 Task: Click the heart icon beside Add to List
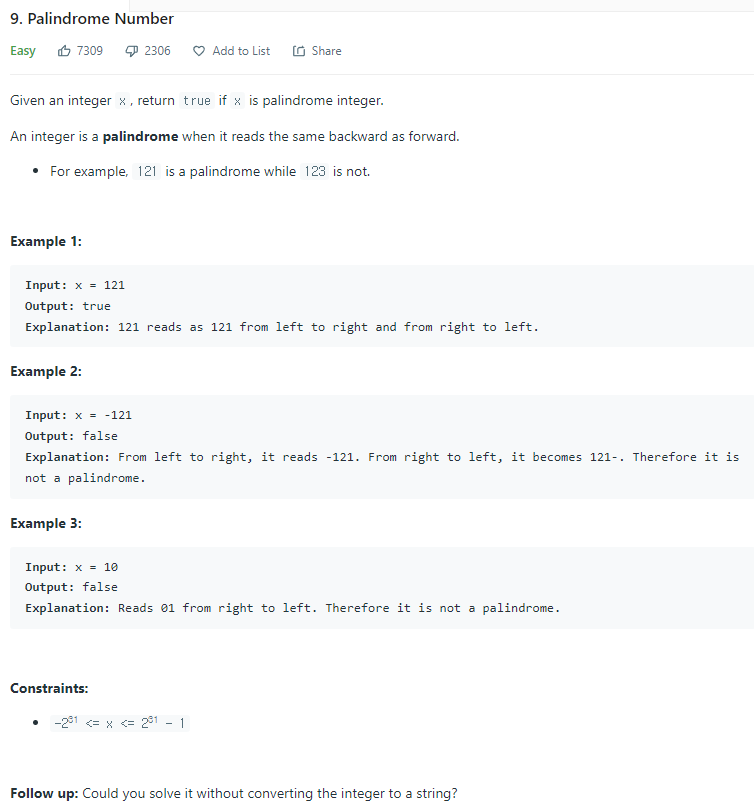pos(199,50)
